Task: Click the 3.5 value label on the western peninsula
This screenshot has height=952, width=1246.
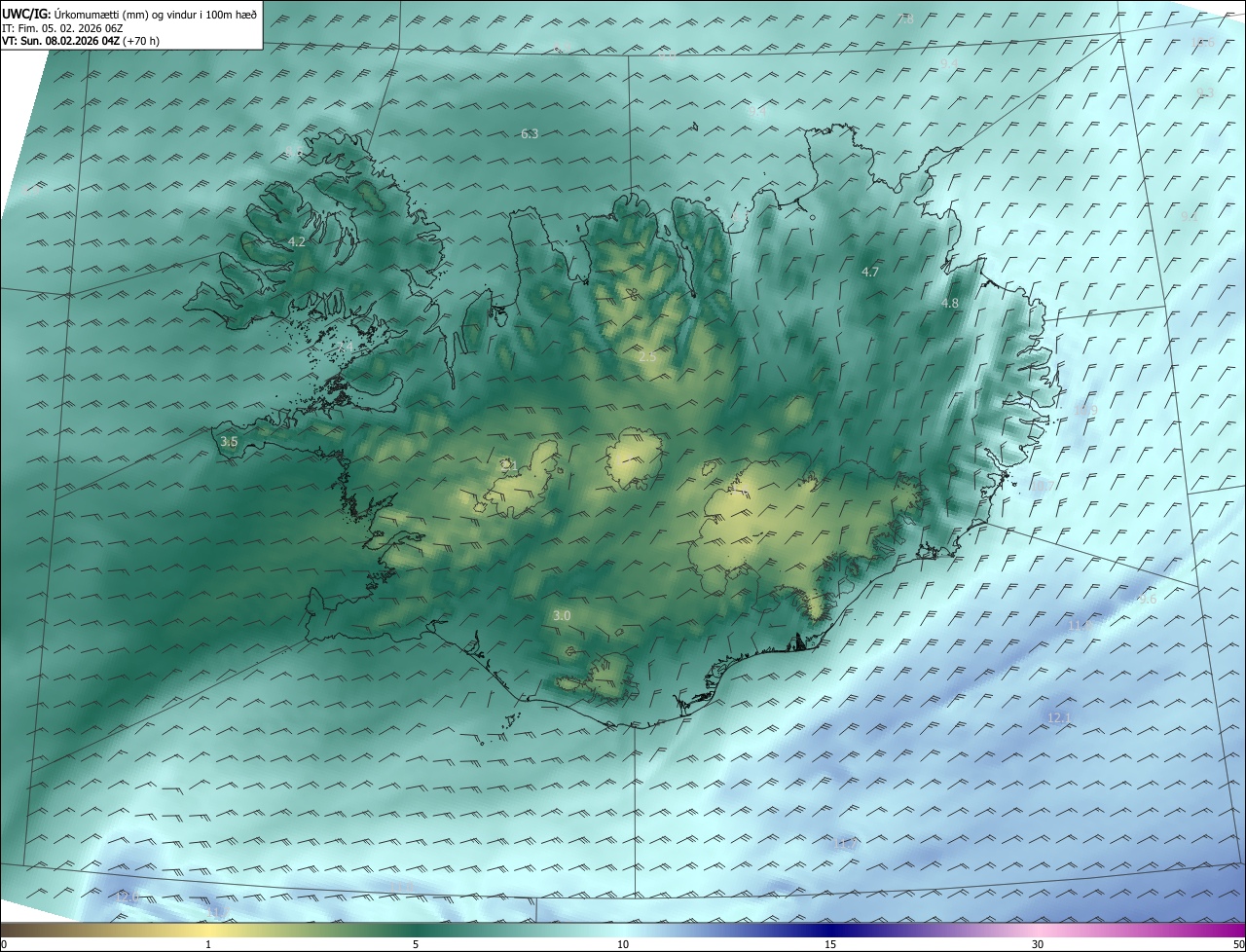Action: [229, 441]
